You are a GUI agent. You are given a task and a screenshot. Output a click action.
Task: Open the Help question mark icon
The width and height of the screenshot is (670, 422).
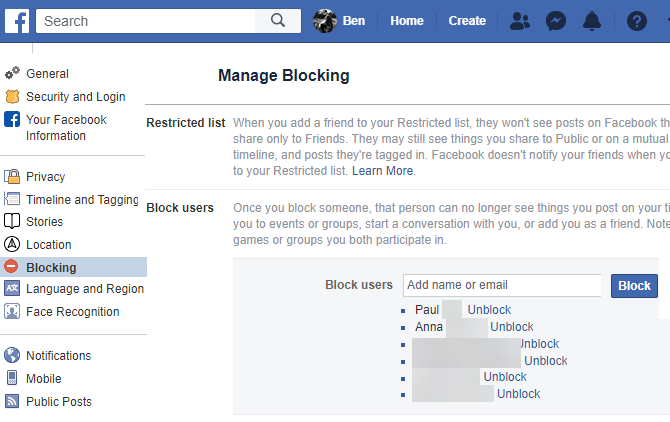(637, 21)
